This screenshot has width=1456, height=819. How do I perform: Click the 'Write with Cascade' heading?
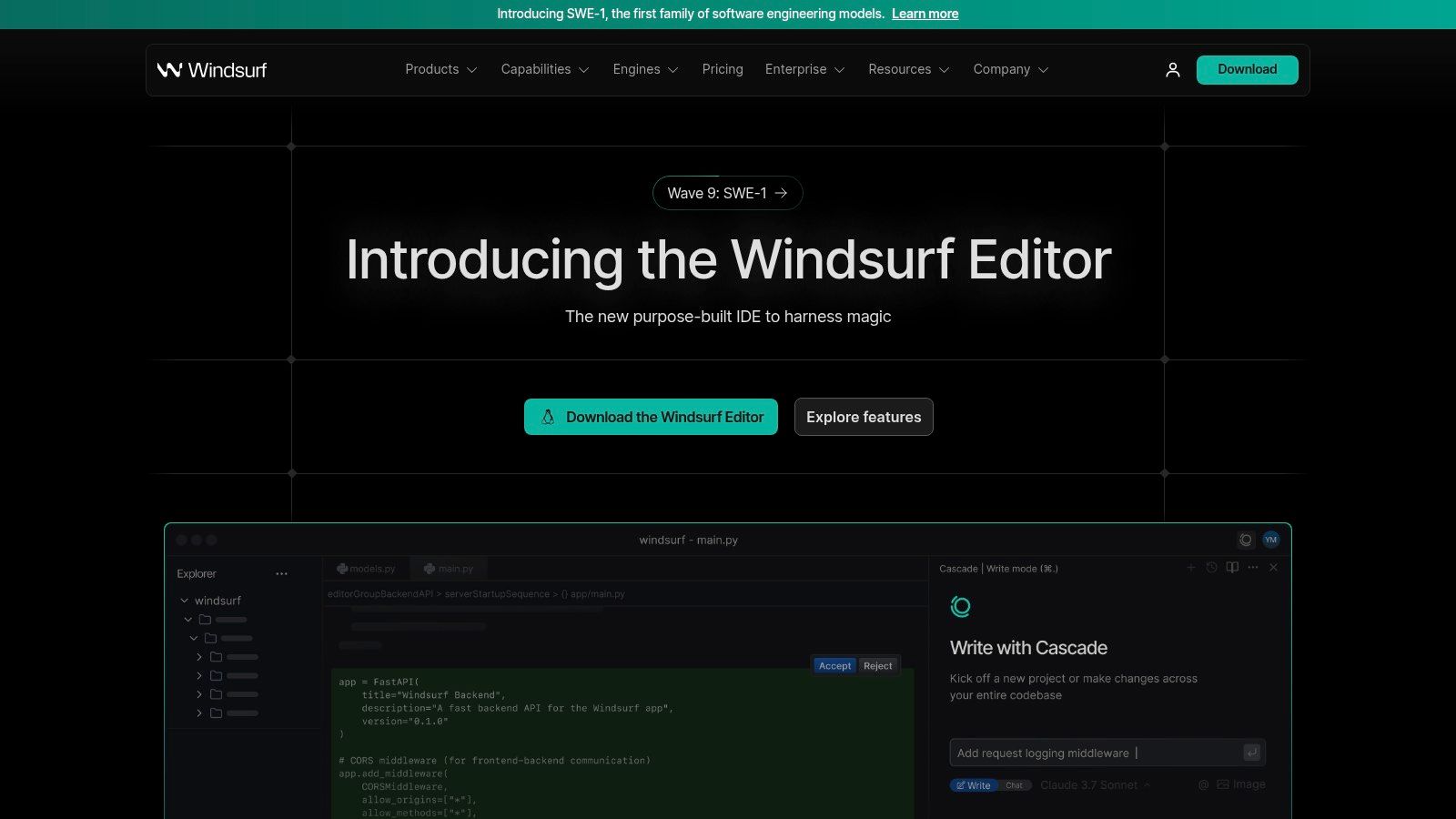pyautogui.click(x=1028, y=648)
